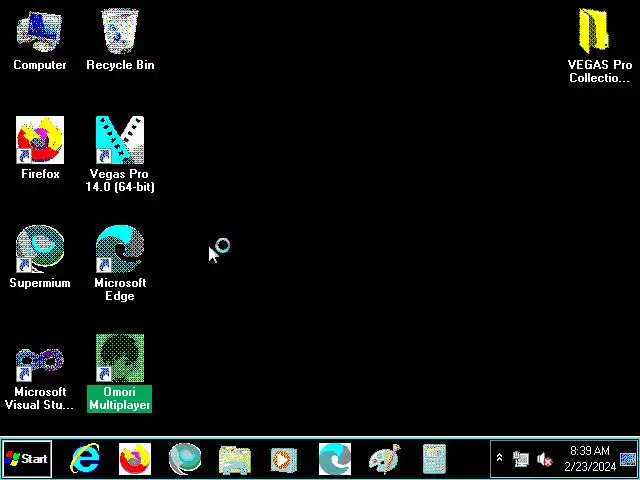Click the VEGAS Pro Collectio... label
Image resolution: width=640 pixels, height=480 pixels.
(599, 71)
